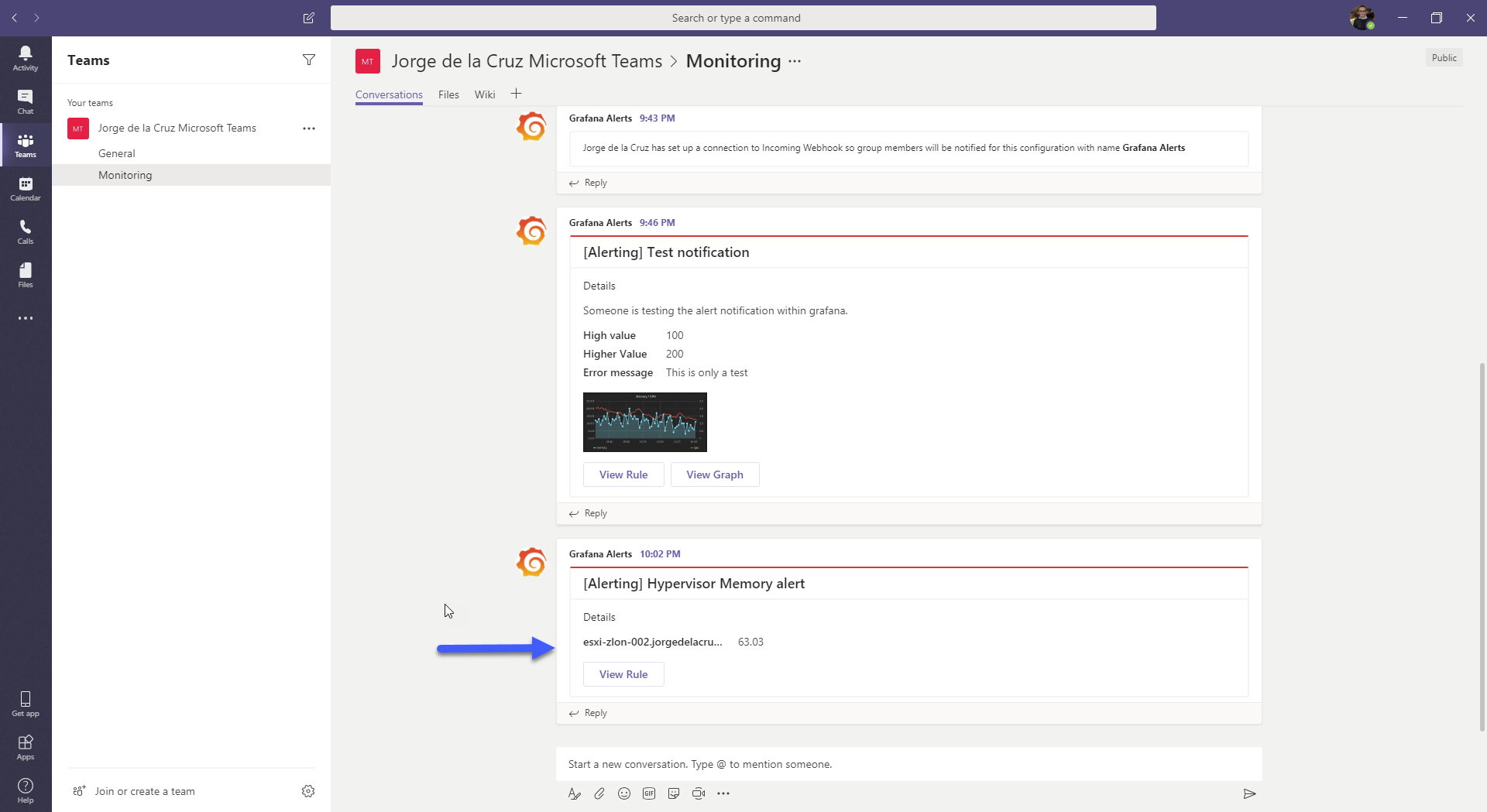Click the filter teams funnel icon
Viewport: 1487px width, 812px height.
[309, 60]
